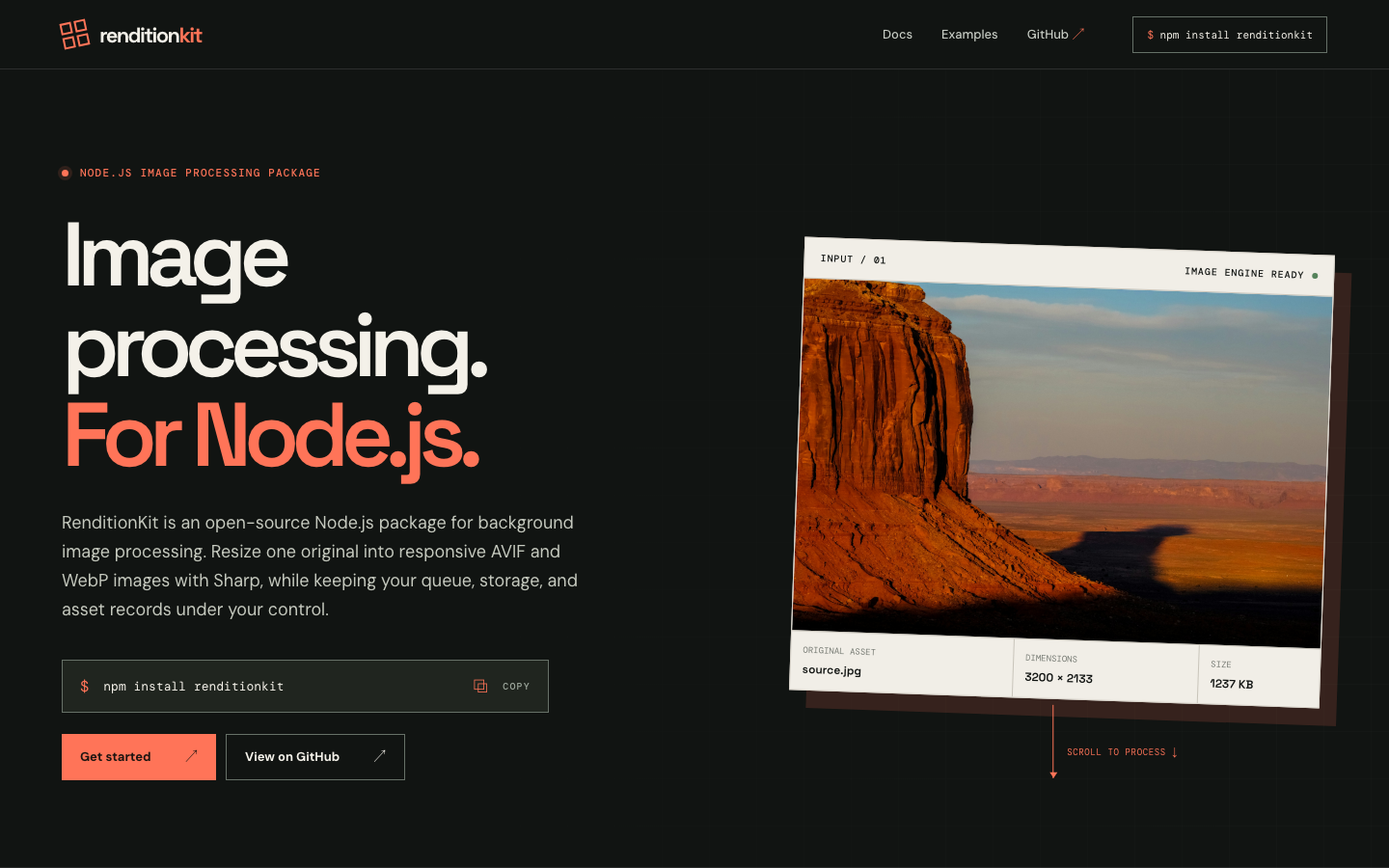This screenshot has width=1389, height=868.
Task: Click the Get started button
Action: [x=139, y=757]
